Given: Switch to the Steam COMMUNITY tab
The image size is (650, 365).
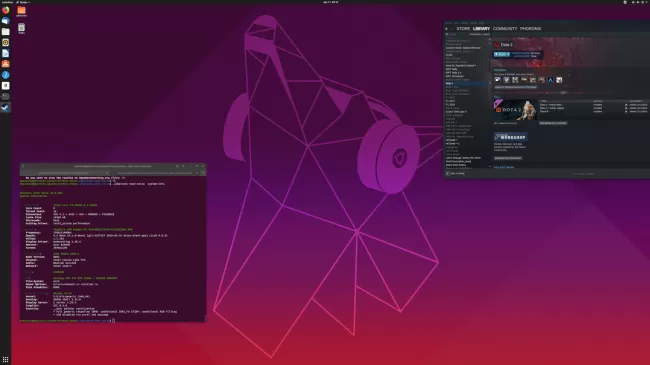Looking at the screenshot, I should pos(505,29).
